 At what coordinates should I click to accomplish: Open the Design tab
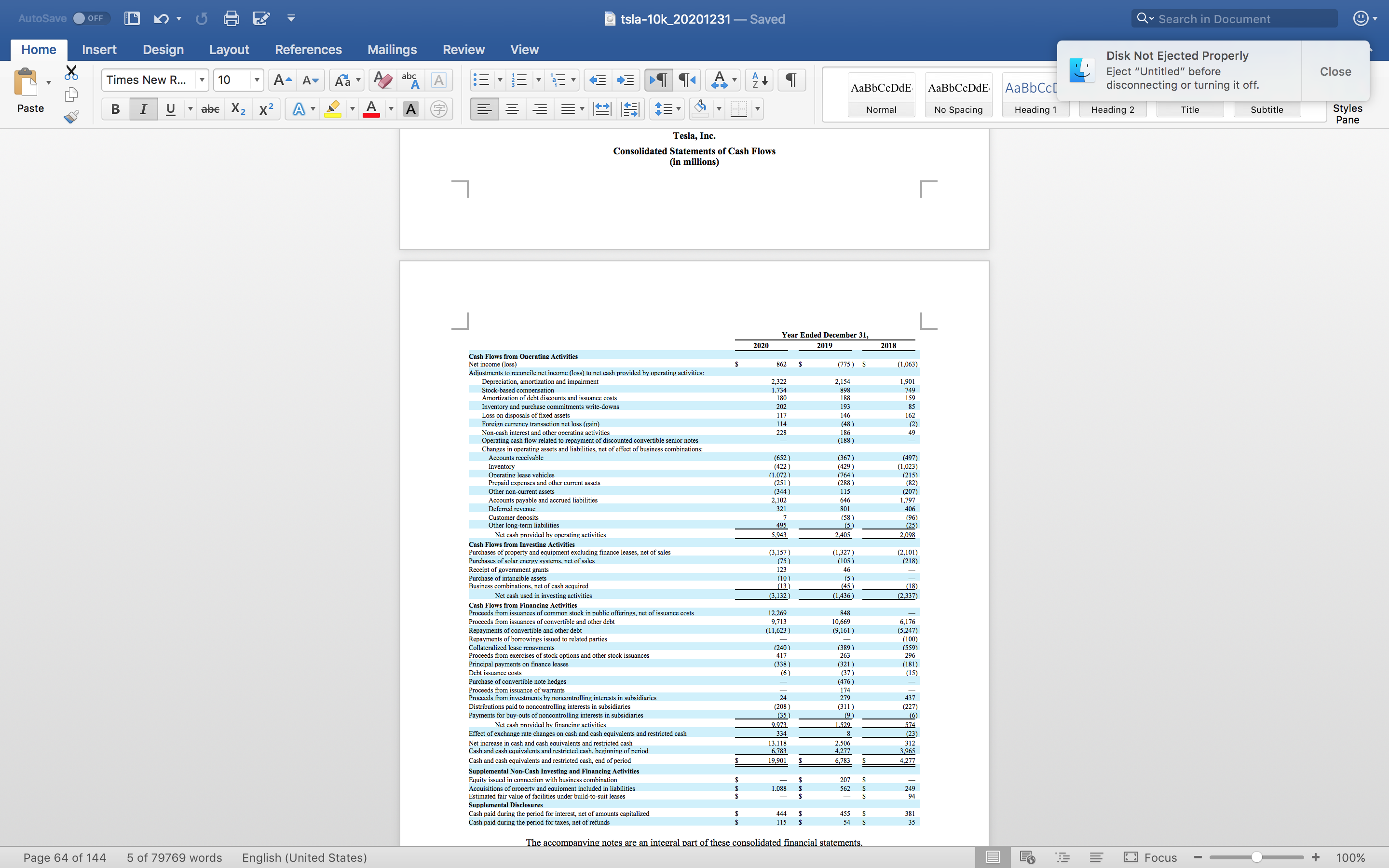click(x=163, y=49)
